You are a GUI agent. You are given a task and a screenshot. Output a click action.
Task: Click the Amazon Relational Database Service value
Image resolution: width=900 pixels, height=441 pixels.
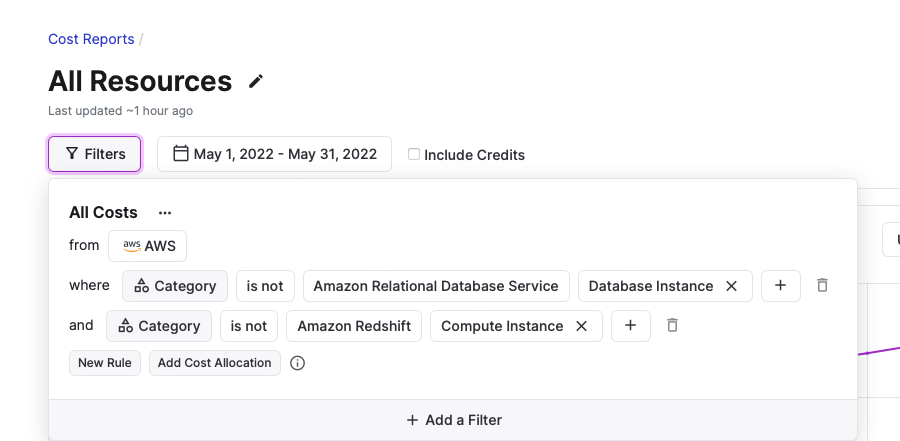coord(436,286)
